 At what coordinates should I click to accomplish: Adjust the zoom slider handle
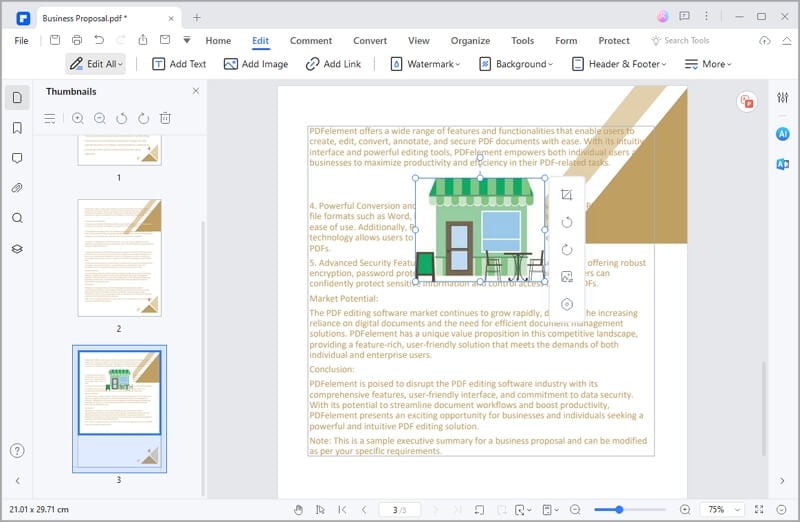[619, 509]
